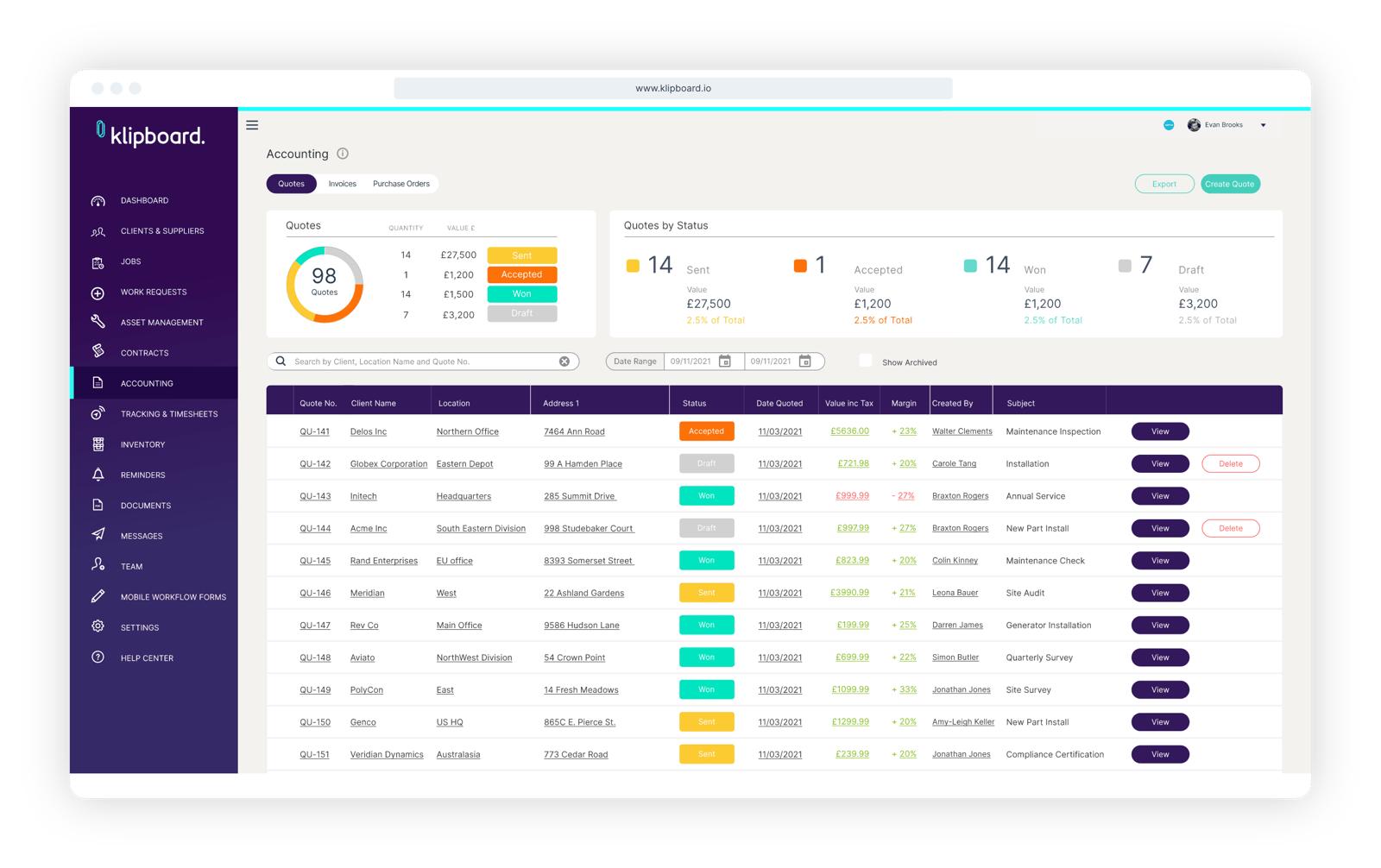Switch to the Invoices tab
This screenshot has width=1381, height=868.
click(x=342, y=184)
